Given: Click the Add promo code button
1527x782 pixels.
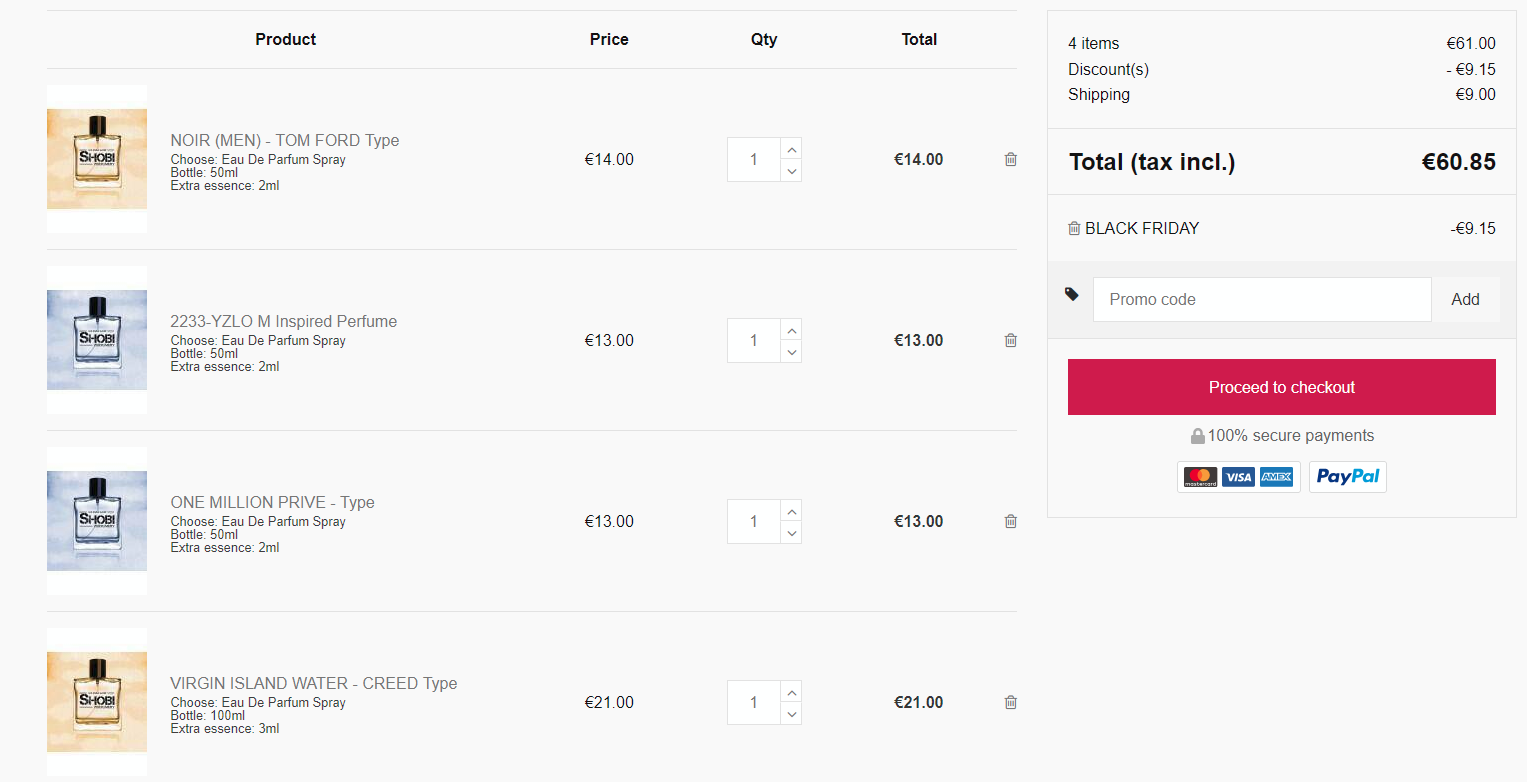Looking at the screenshot, I should click(1465, 299).
